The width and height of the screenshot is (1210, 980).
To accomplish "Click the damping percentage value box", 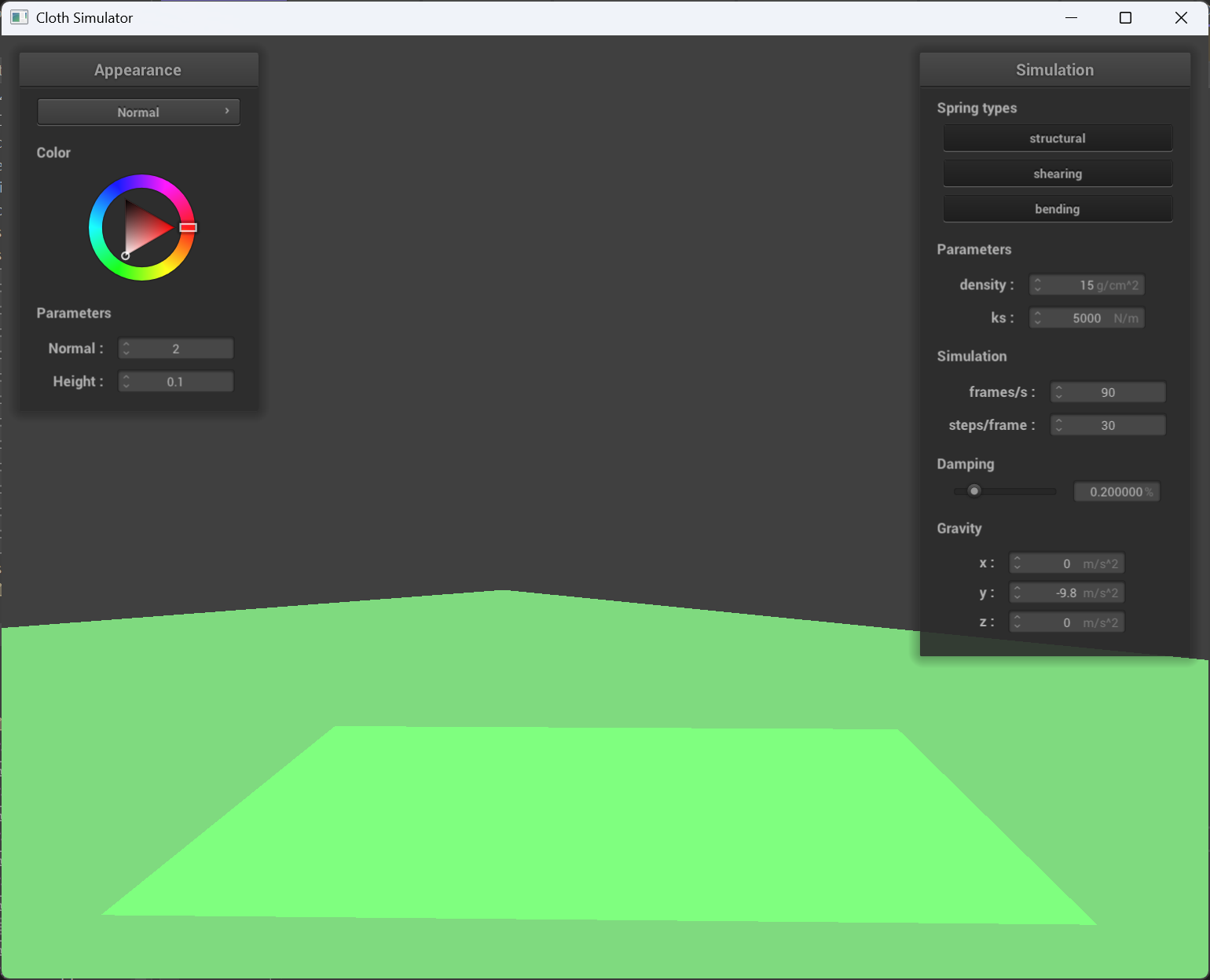I will (1116, 492).
